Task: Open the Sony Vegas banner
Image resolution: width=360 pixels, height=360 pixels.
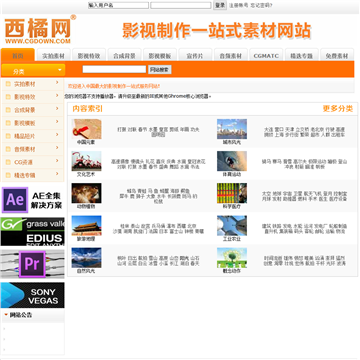Action: (x=32, y=295)
